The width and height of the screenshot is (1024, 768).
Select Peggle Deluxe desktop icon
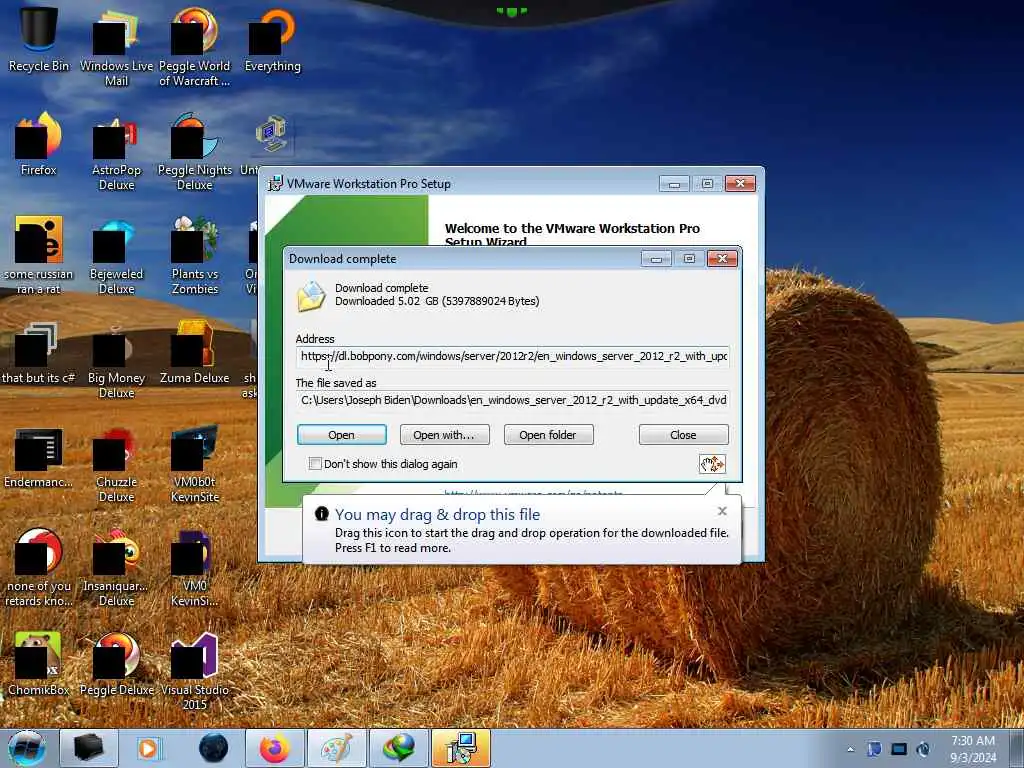point(116,664)
